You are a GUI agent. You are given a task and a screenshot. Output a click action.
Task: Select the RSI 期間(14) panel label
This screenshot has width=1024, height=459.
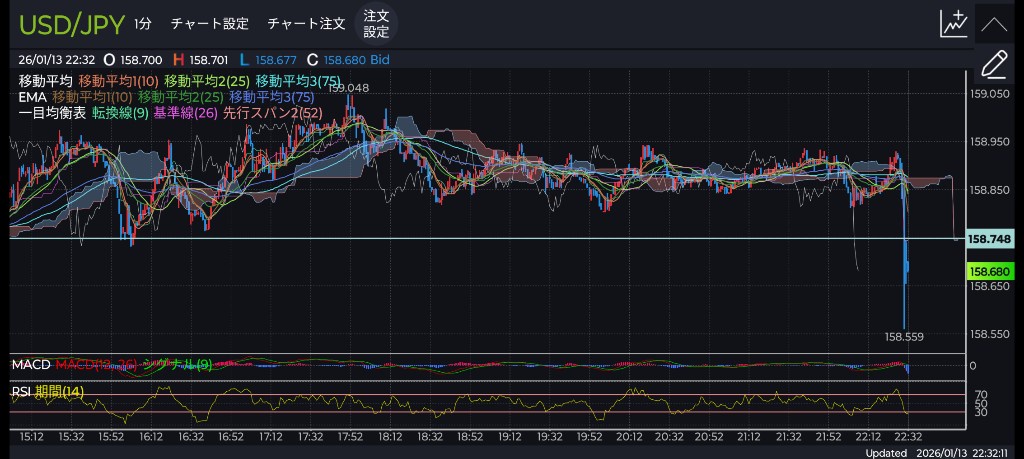click(47, 391)
